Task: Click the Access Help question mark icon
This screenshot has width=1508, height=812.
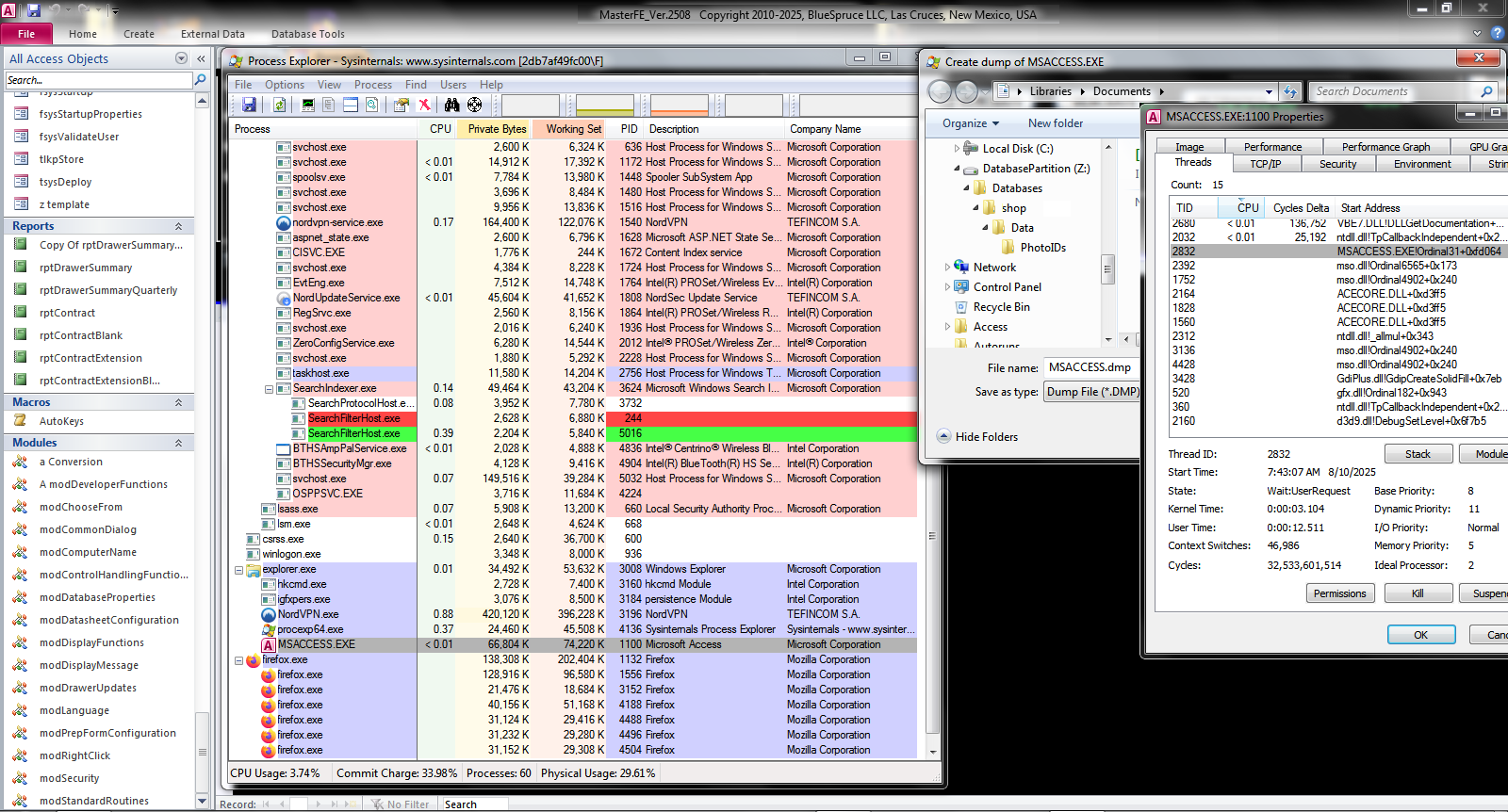Action: pyautogui.click(x=1497, y=33)
